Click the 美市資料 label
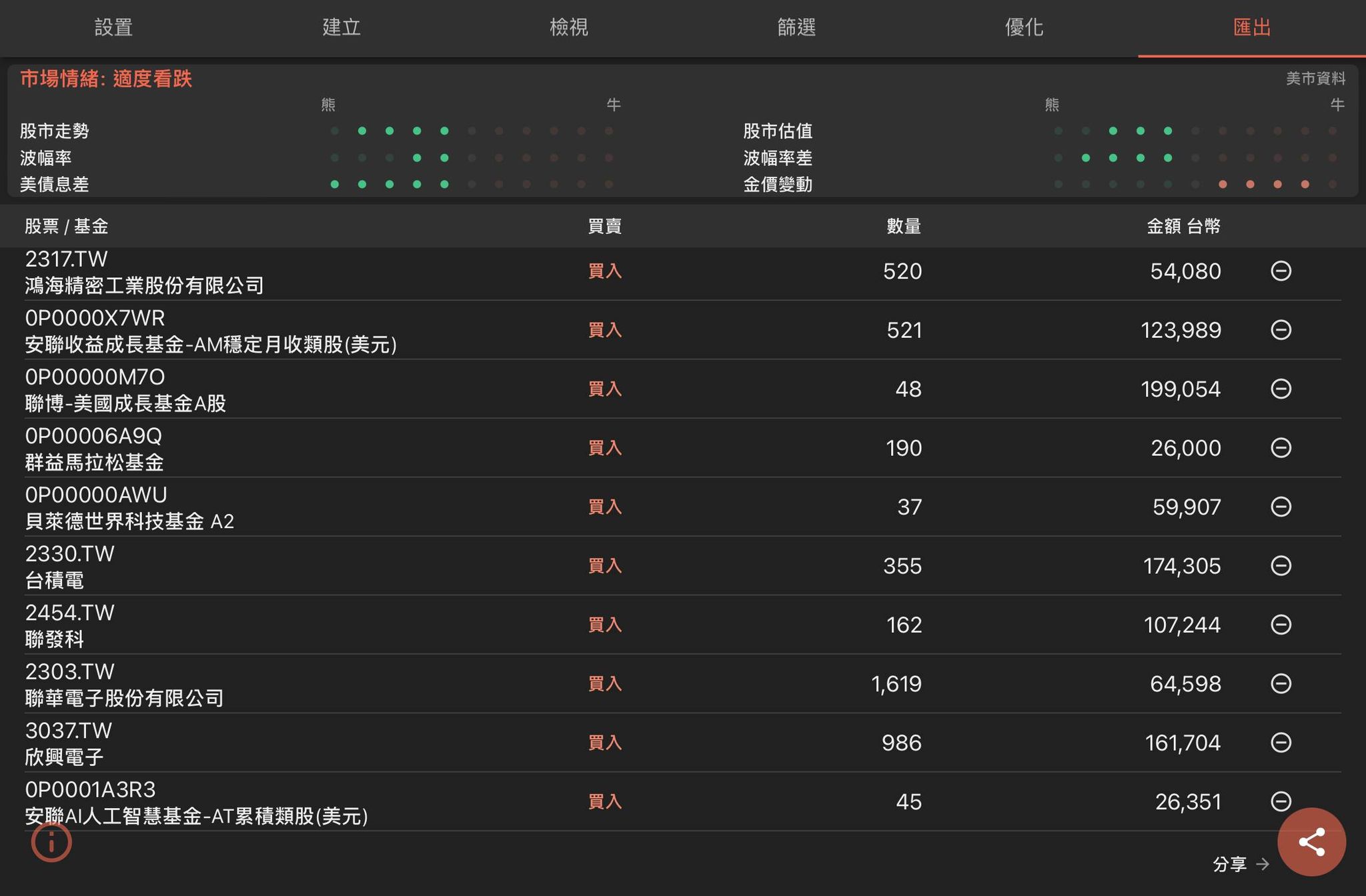This screenshot has width=1366, height=896. click(1315, 79)
